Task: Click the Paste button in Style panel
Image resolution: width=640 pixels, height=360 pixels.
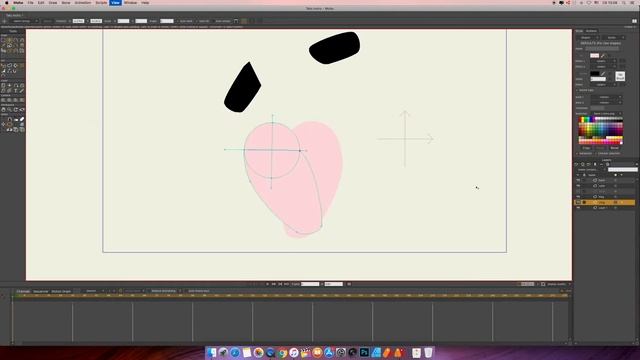Action: click(x=600, y=148)
